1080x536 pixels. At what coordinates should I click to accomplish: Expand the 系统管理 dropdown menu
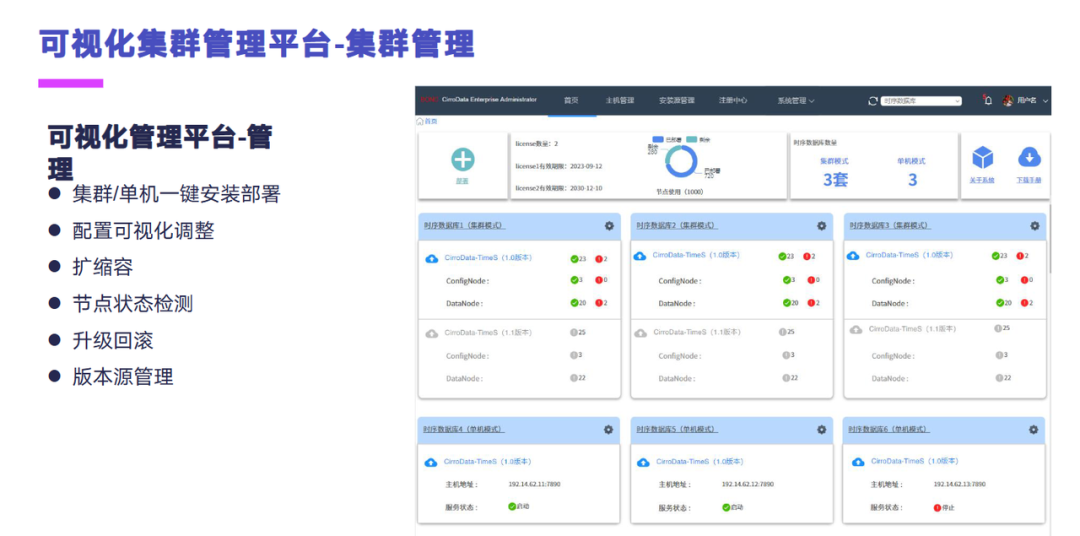pos(796,101)
